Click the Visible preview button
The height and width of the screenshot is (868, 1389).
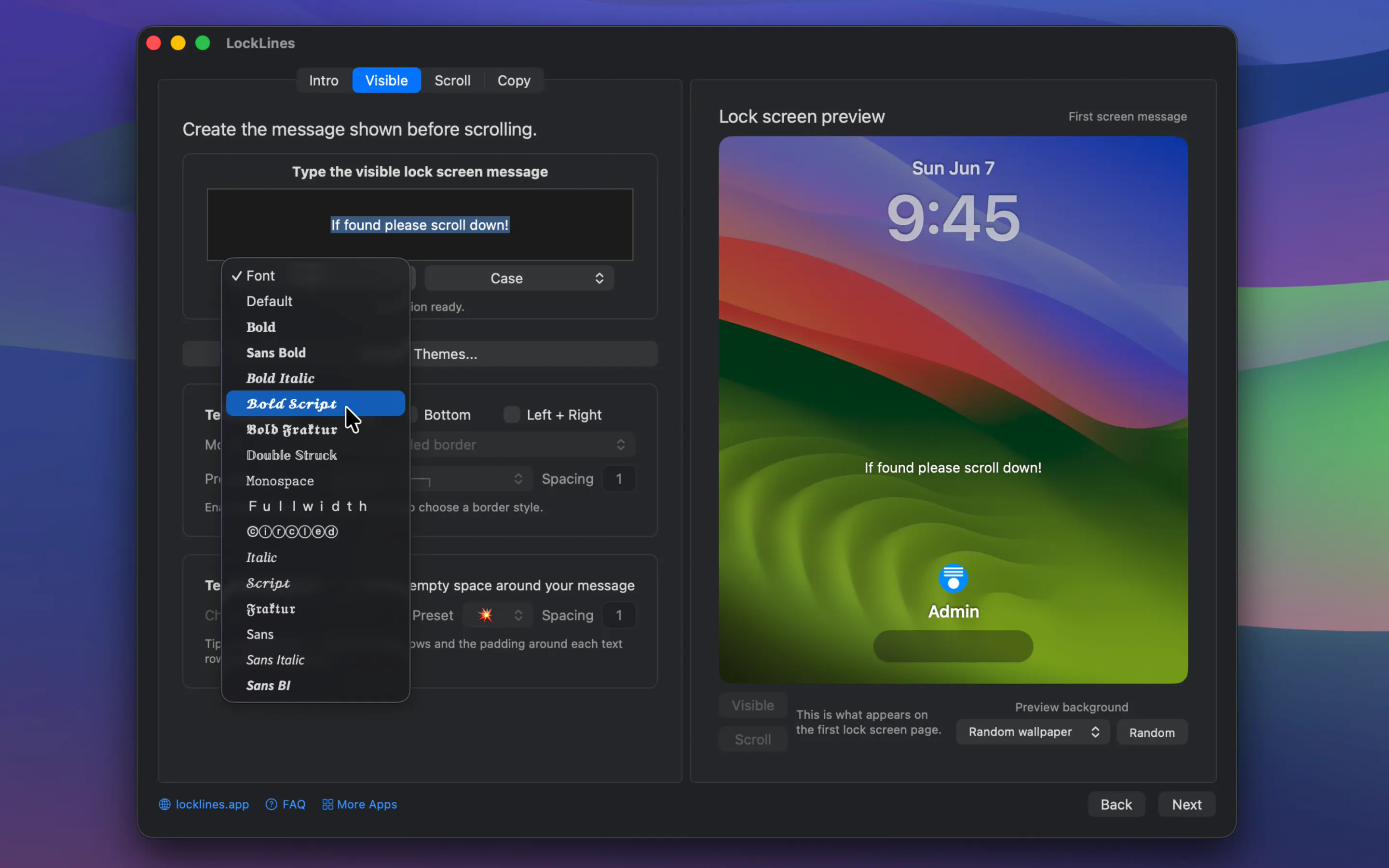[x=753, y=705]
